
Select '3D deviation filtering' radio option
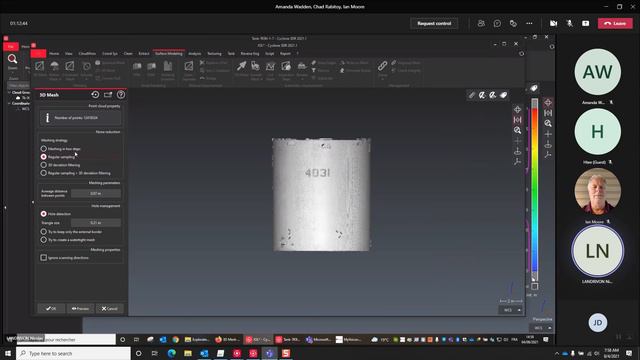[44, 165]
